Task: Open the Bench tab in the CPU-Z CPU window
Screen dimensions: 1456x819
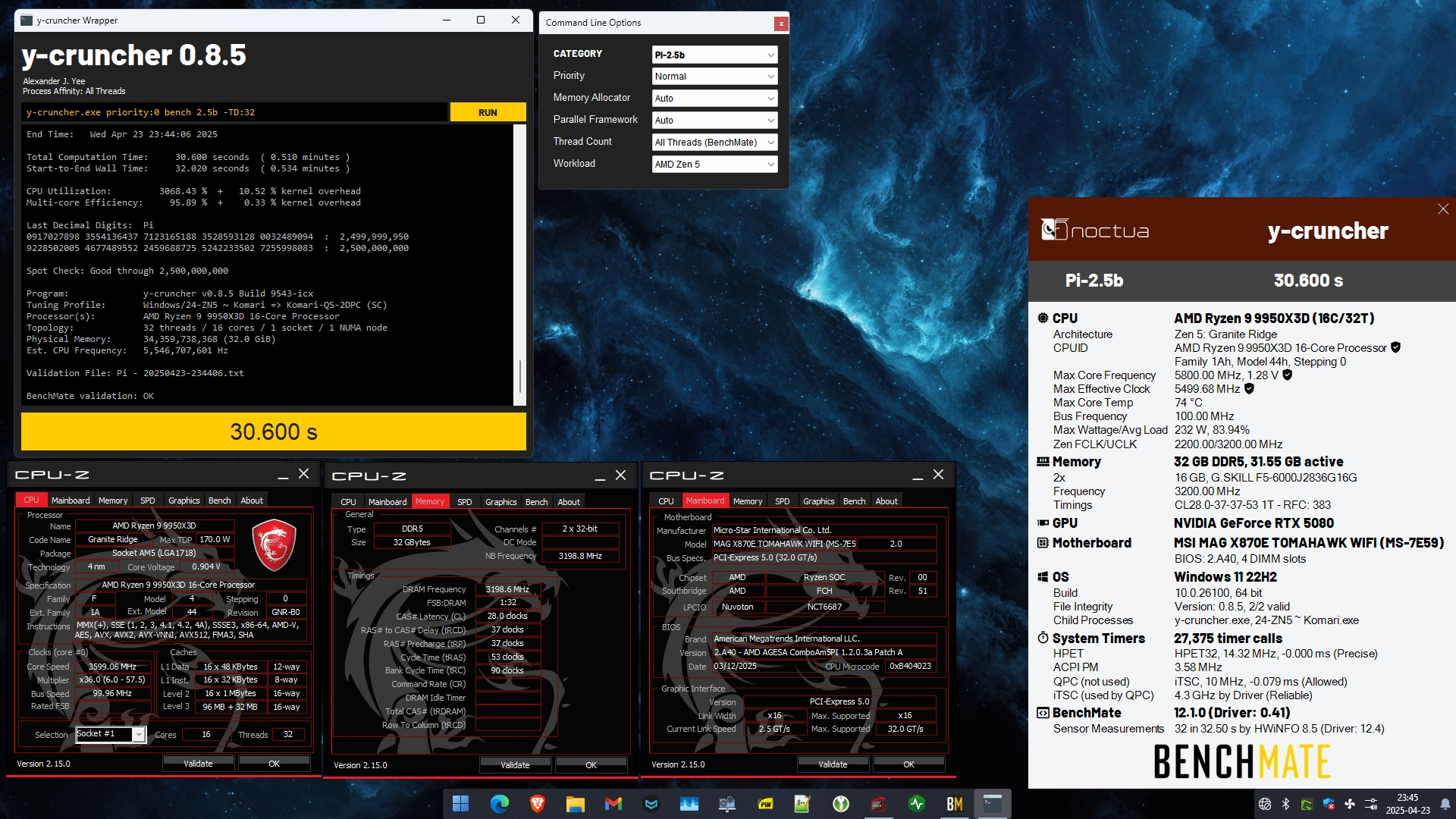Action: (219, 500)
